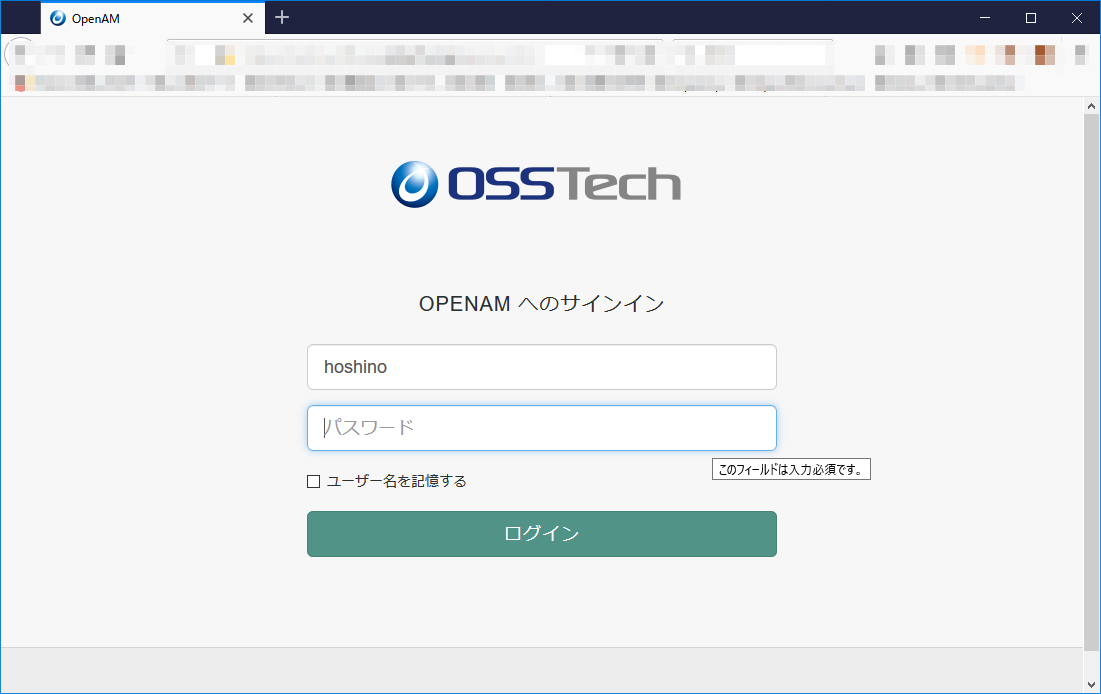Click the page scrollbar up arrow
Image resolution: width=1101 pixels, height=694 pixels.
(x=1091, y=107)
